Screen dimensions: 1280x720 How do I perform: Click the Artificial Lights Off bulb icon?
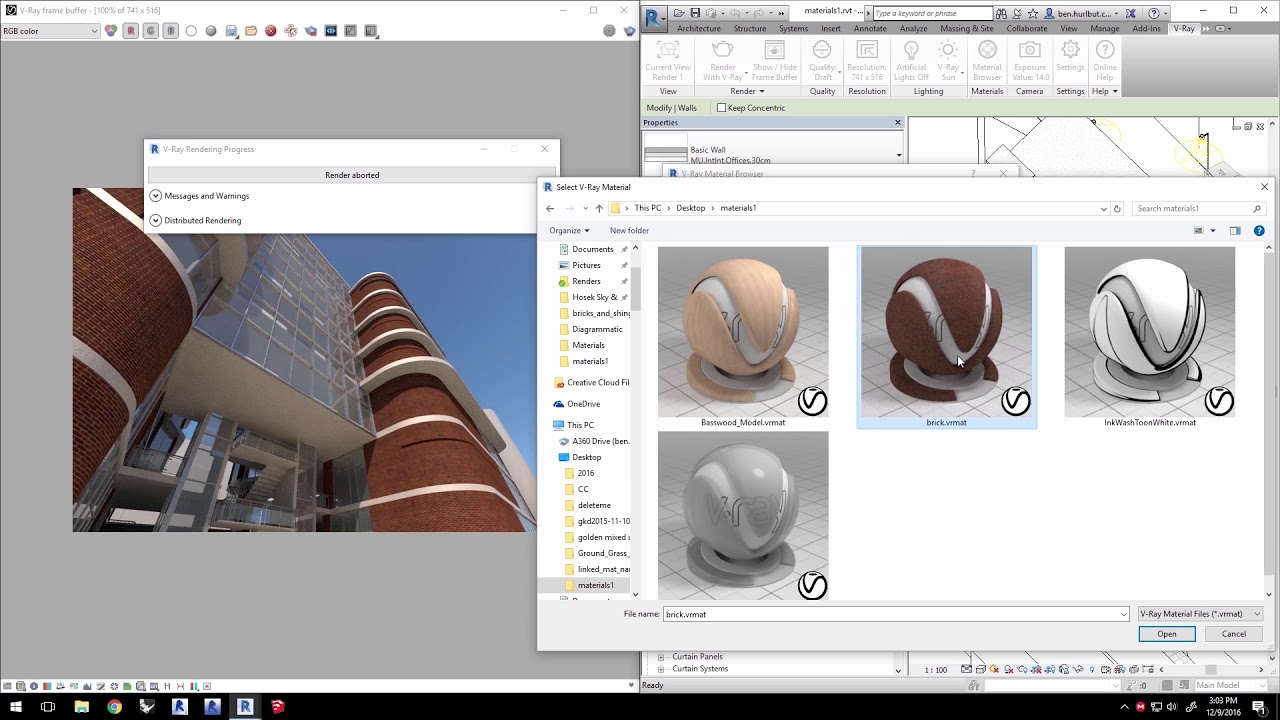[x=911, y=51]
